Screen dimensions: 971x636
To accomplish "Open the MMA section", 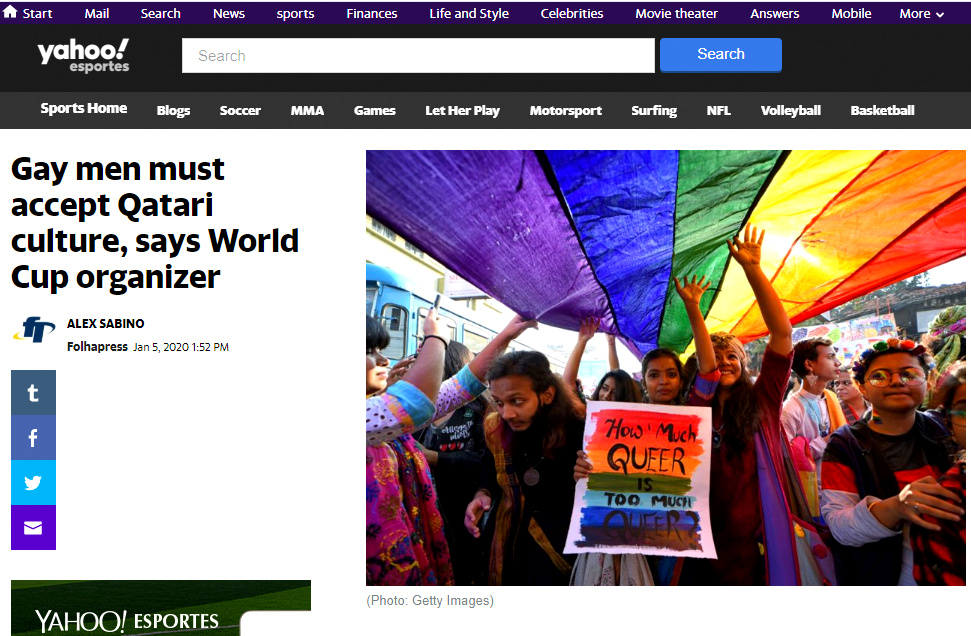I will pyautogui.click(x=307, y=111).
